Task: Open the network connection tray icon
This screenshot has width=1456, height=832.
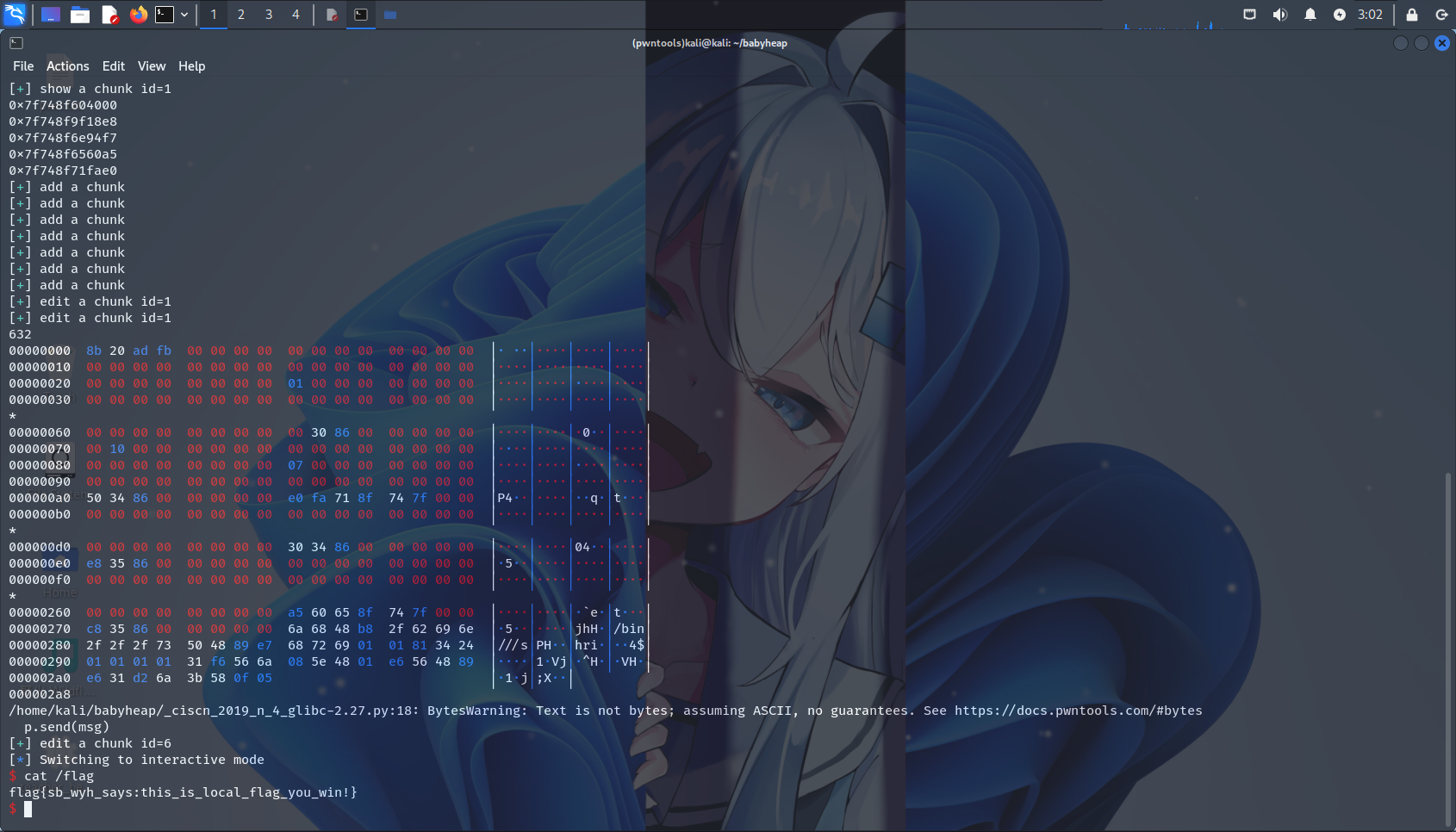Action: coord(1249,15)
